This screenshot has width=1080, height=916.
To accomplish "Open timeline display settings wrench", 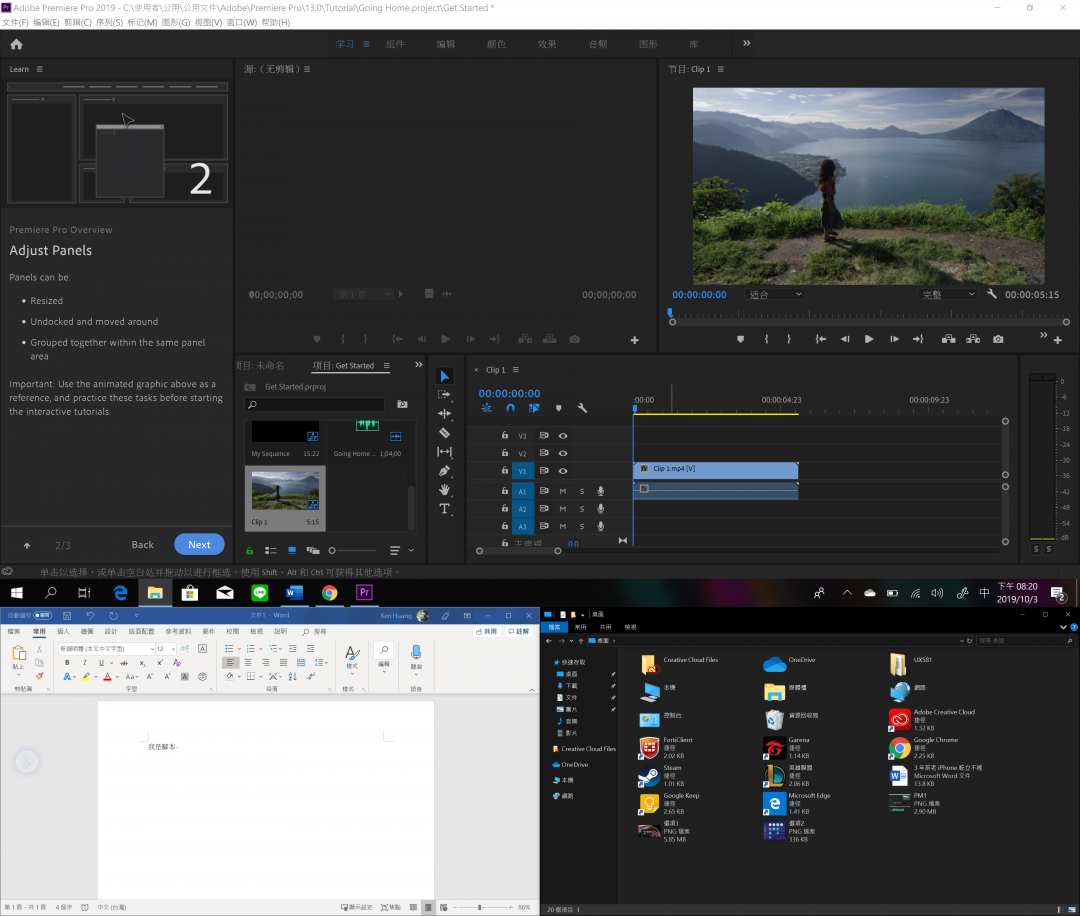I will click(582, 408).
